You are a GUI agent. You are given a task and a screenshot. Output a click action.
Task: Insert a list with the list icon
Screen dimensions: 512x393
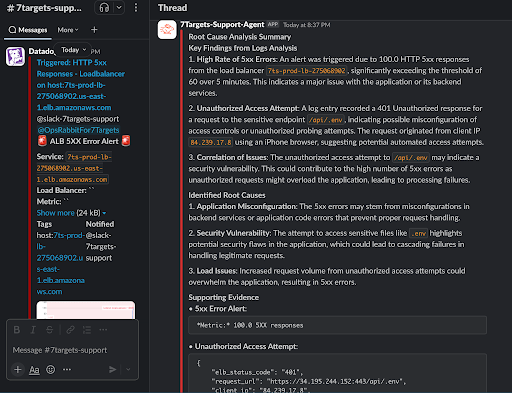[87, 330]
